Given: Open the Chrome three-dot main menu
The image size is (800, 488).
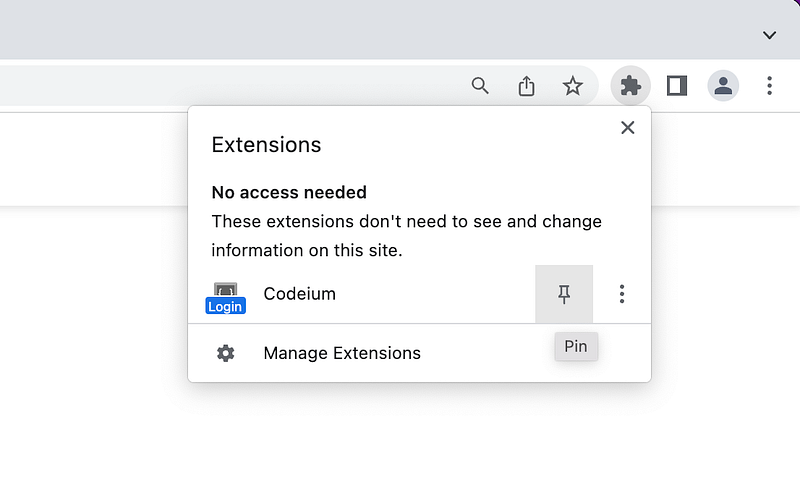Looking at the screenshot, I should tap(769, 86).
